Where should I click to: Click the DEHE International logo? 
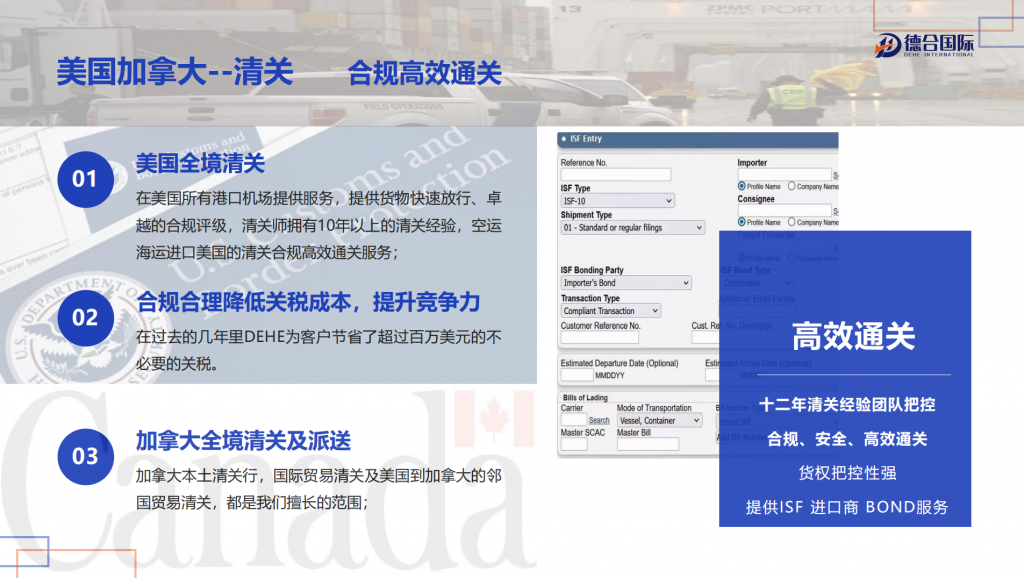tap(923, 43)
